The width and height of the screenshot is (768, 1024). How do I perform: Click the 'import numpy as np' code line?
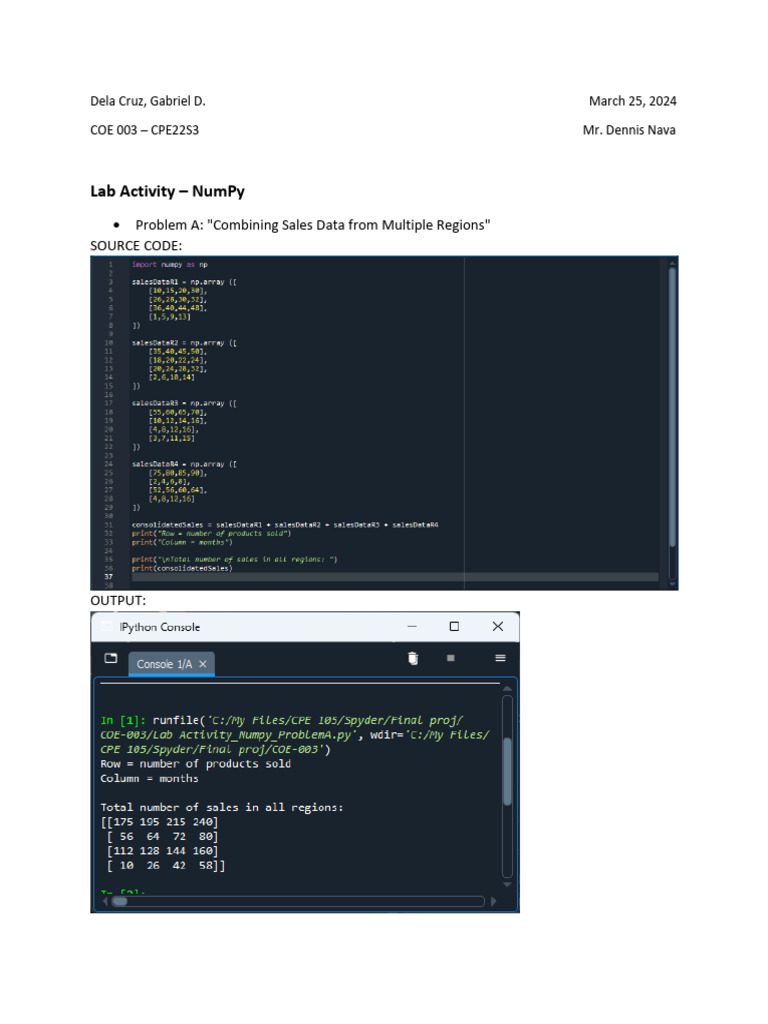click(170, 264)
